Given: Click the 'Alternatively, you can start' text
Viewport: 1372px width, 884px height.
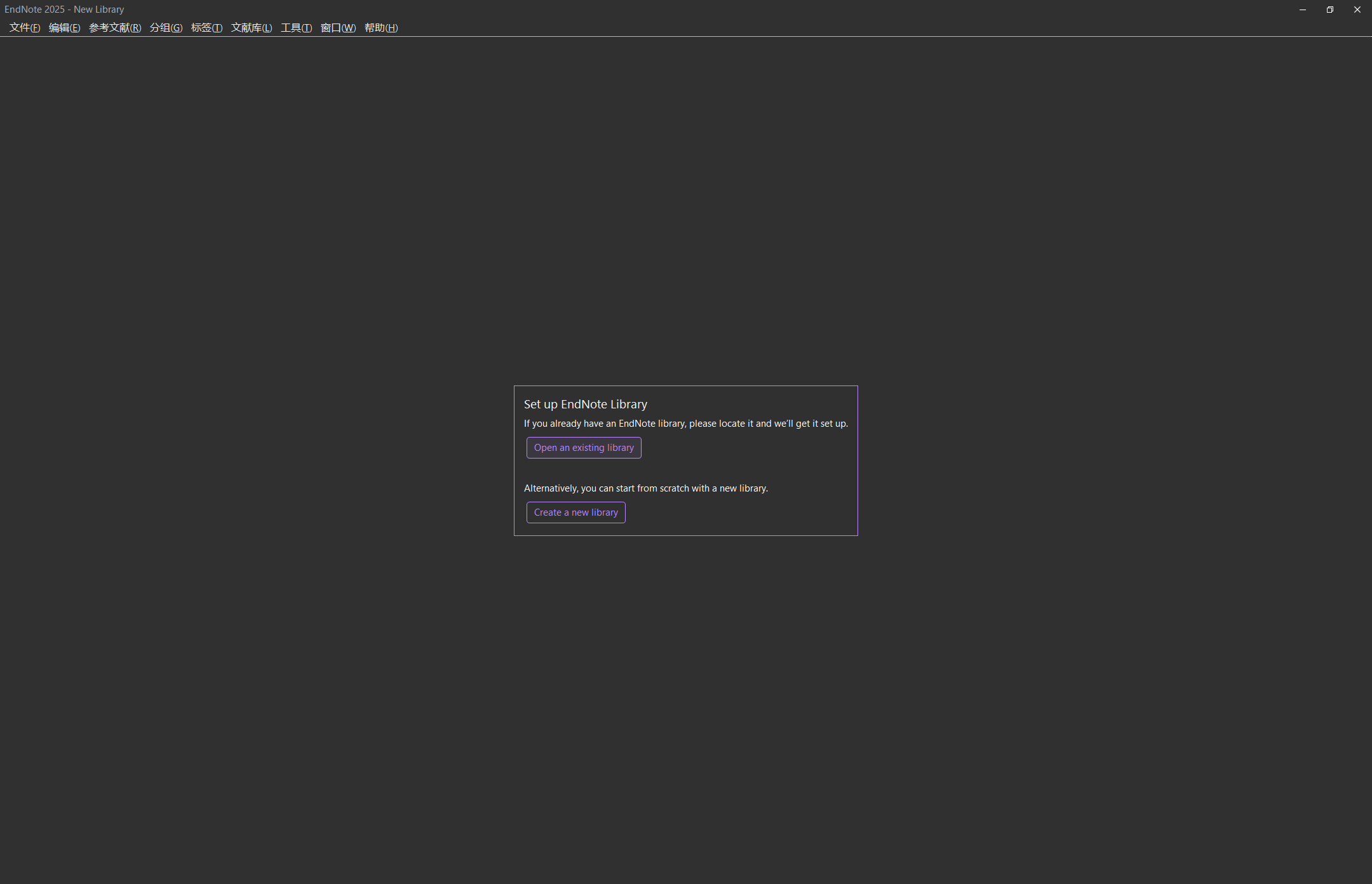Looking at the screenshot, I should 646,488.
